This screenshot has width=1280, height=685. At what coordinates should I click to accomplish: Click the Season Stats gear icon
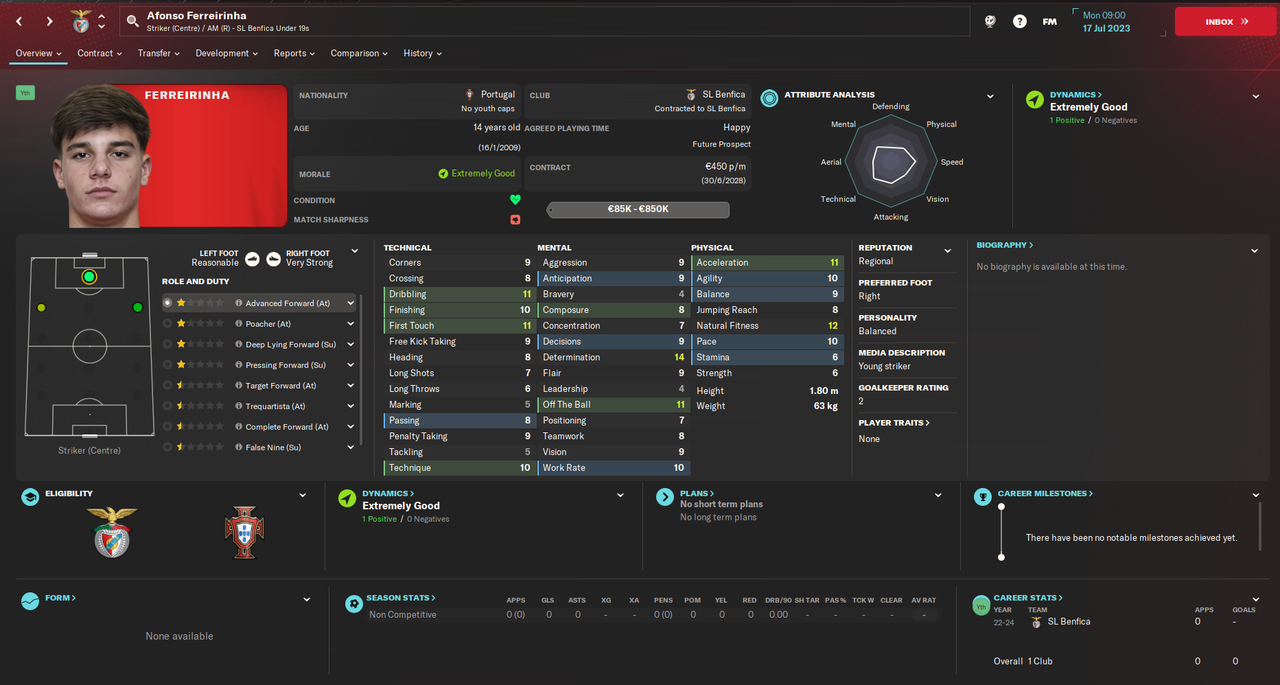[353, 604]
